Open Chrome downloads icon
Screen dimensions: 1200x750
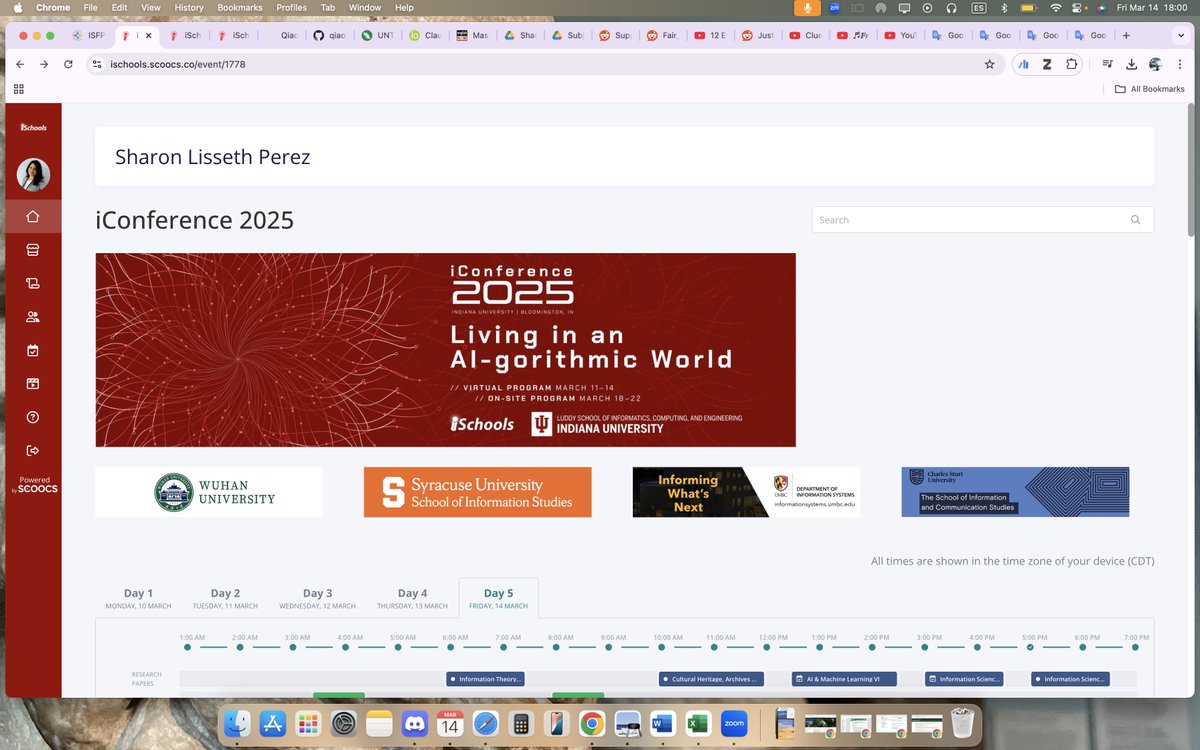[x=1131, y=64]
